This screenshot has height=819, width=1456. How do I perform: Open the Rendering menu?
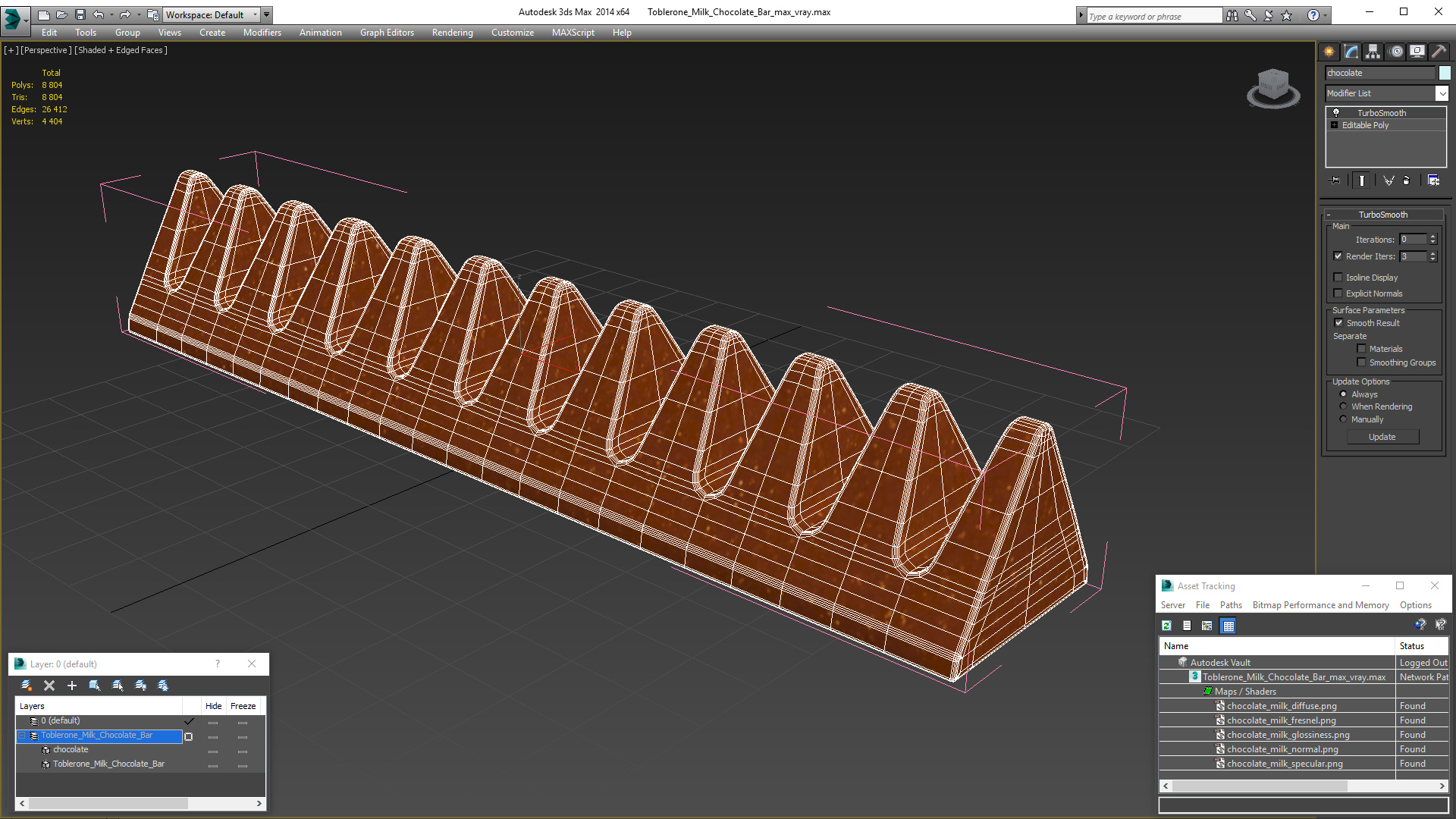[452, 33]
